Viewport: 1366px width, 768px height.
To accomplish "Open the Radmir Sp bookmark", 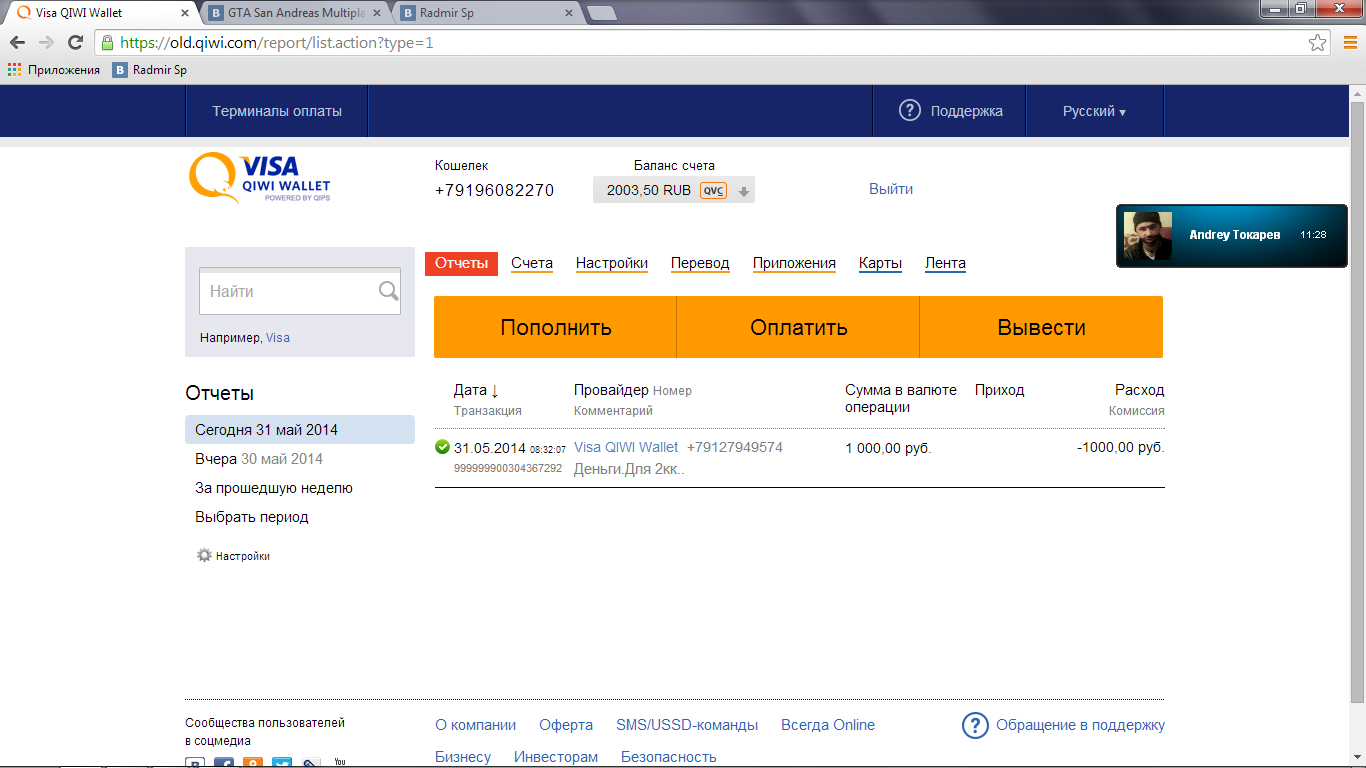I will (x=150, y=70).
